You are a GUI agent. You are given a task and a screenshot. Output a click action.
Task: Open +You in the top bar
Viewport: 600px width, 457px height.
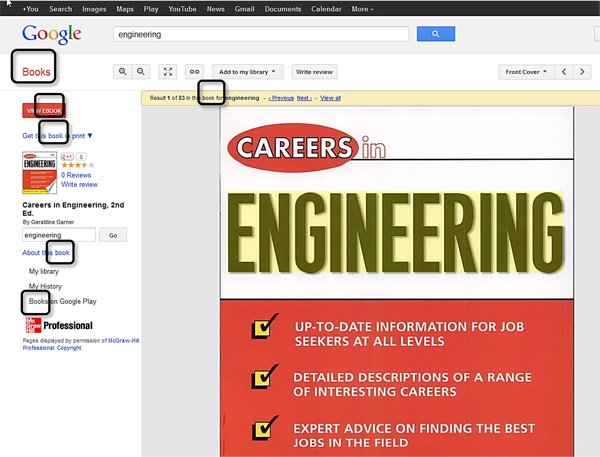[30, 9]
